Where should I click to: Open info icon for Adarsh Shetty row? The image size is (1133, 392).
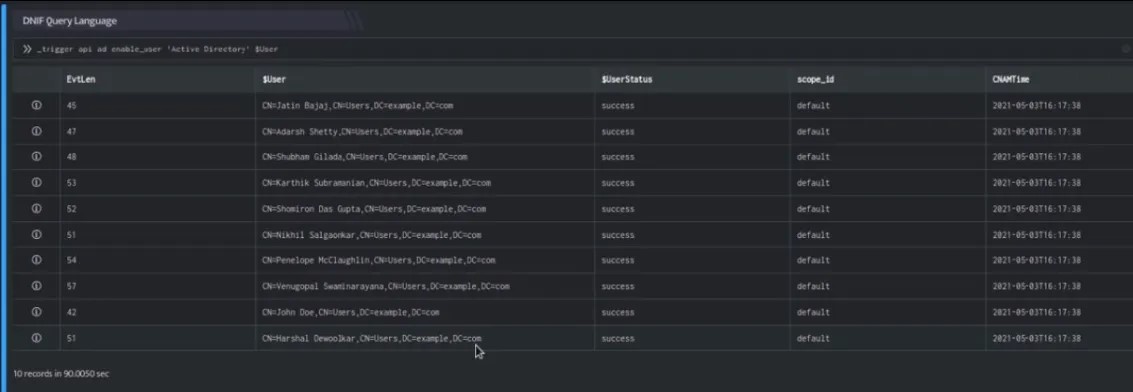tap(36, 131)
